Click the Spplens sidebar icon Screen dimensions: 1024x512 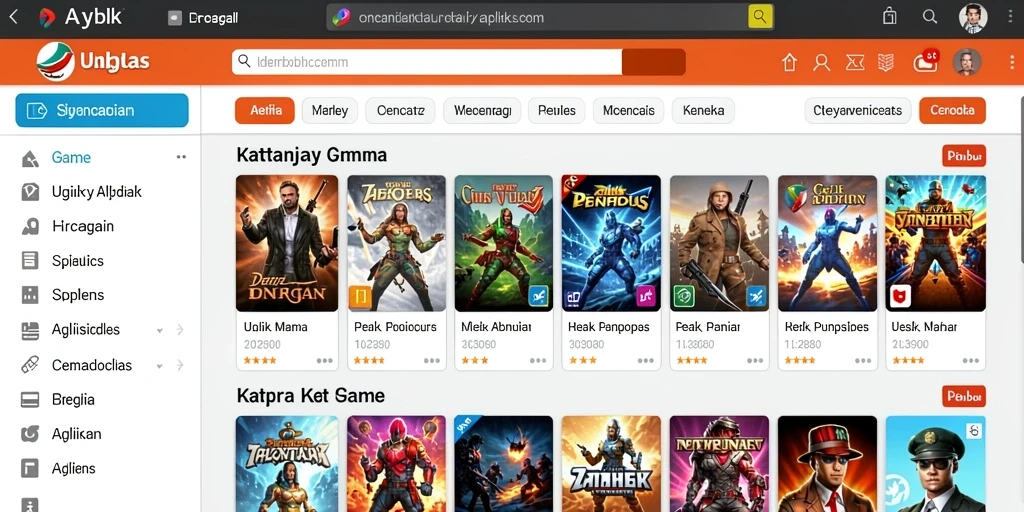30,295
